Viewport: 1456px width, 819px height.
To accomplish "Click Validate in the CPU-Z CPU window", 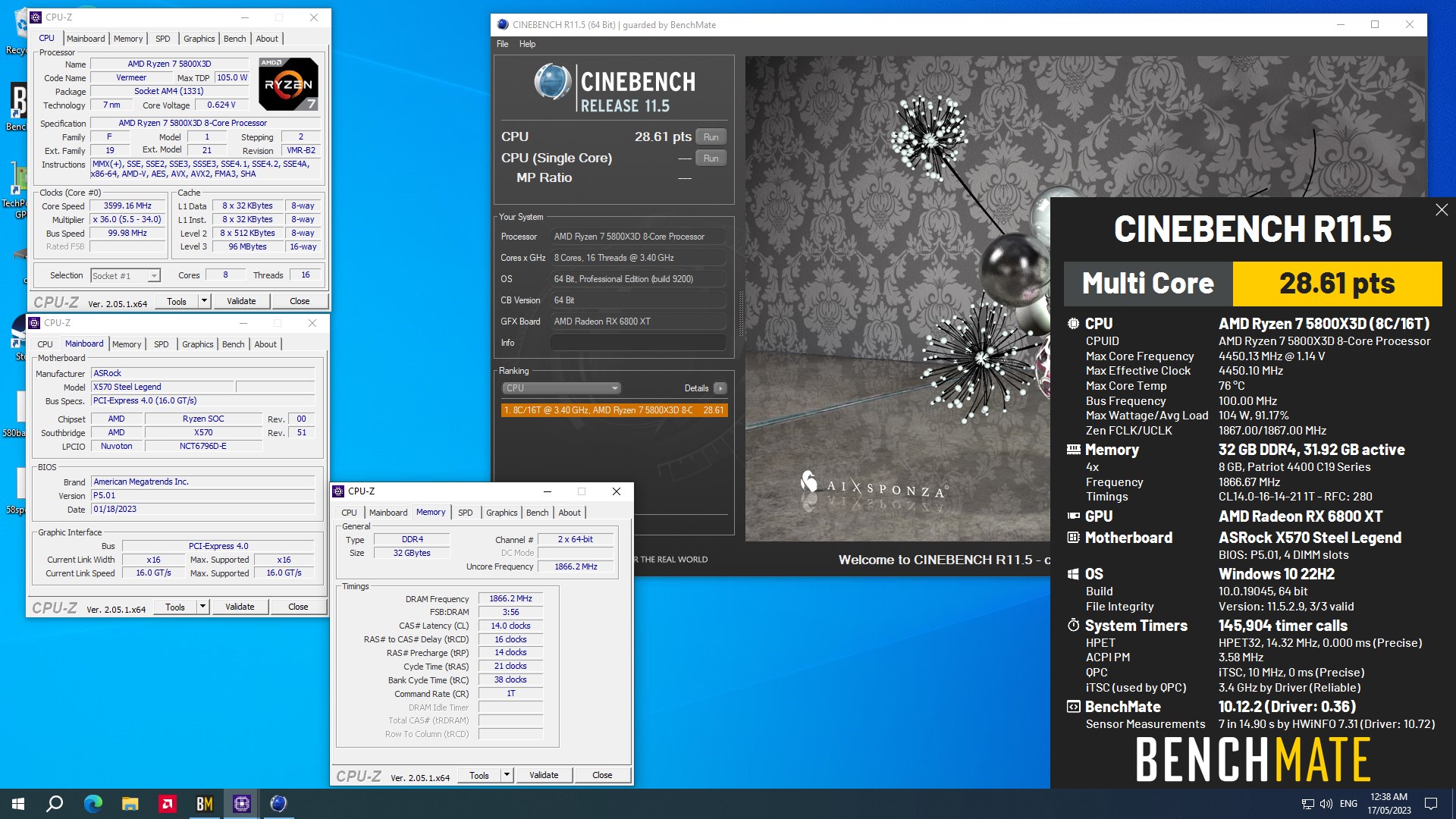I will (x=241, y=301).
